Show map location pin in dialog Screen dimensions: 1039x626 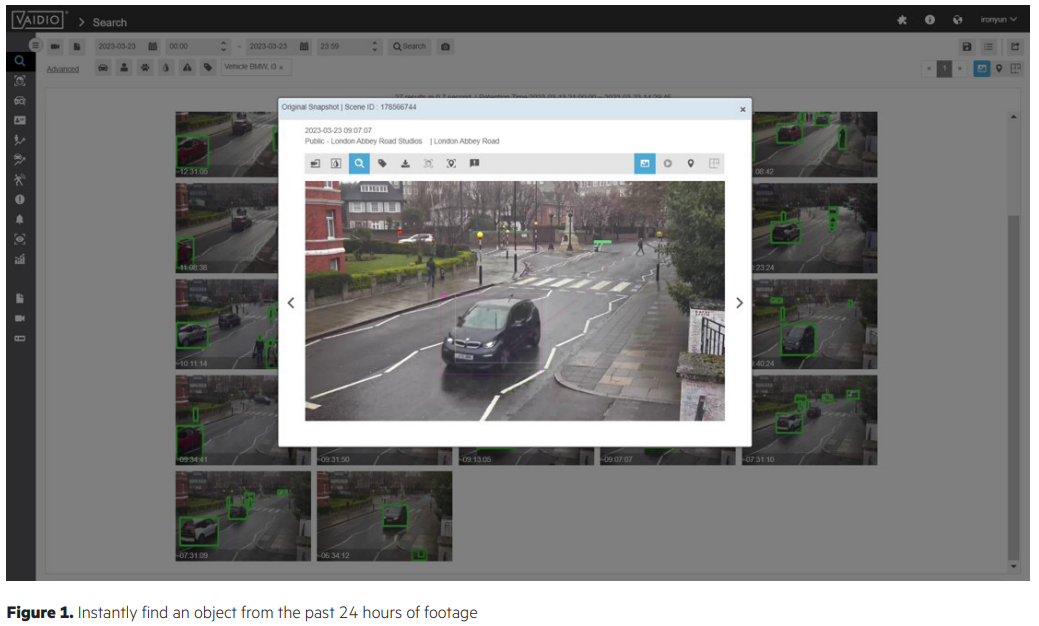coord(690,164)
